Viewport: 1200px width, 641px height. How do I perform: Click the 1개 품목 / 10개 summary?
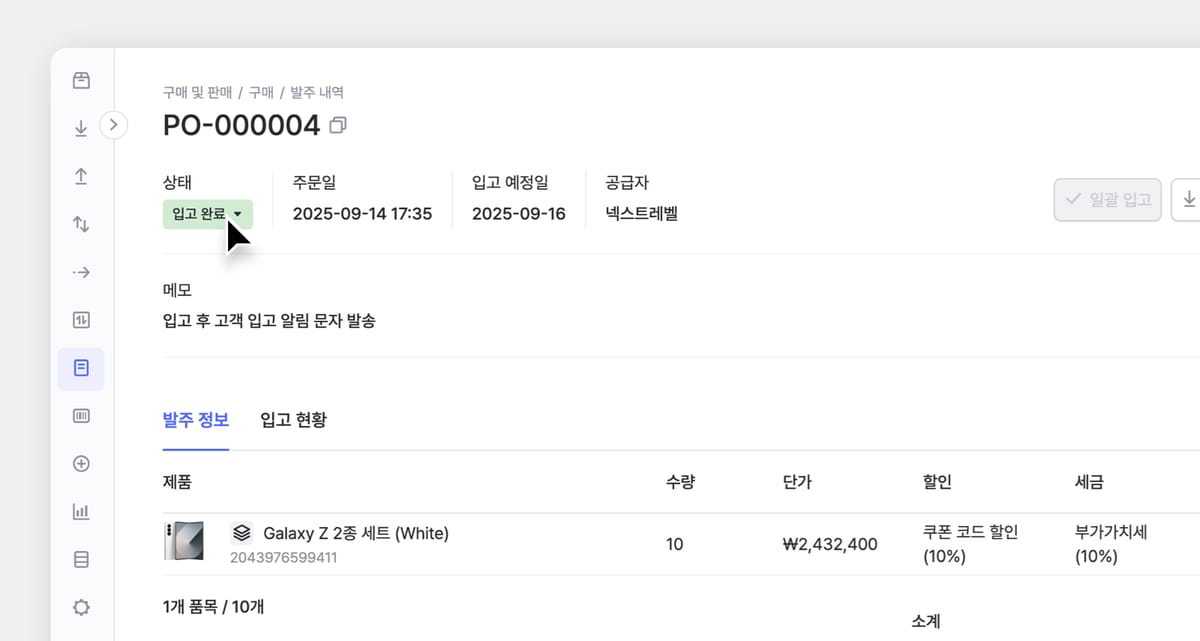[213, 606]
